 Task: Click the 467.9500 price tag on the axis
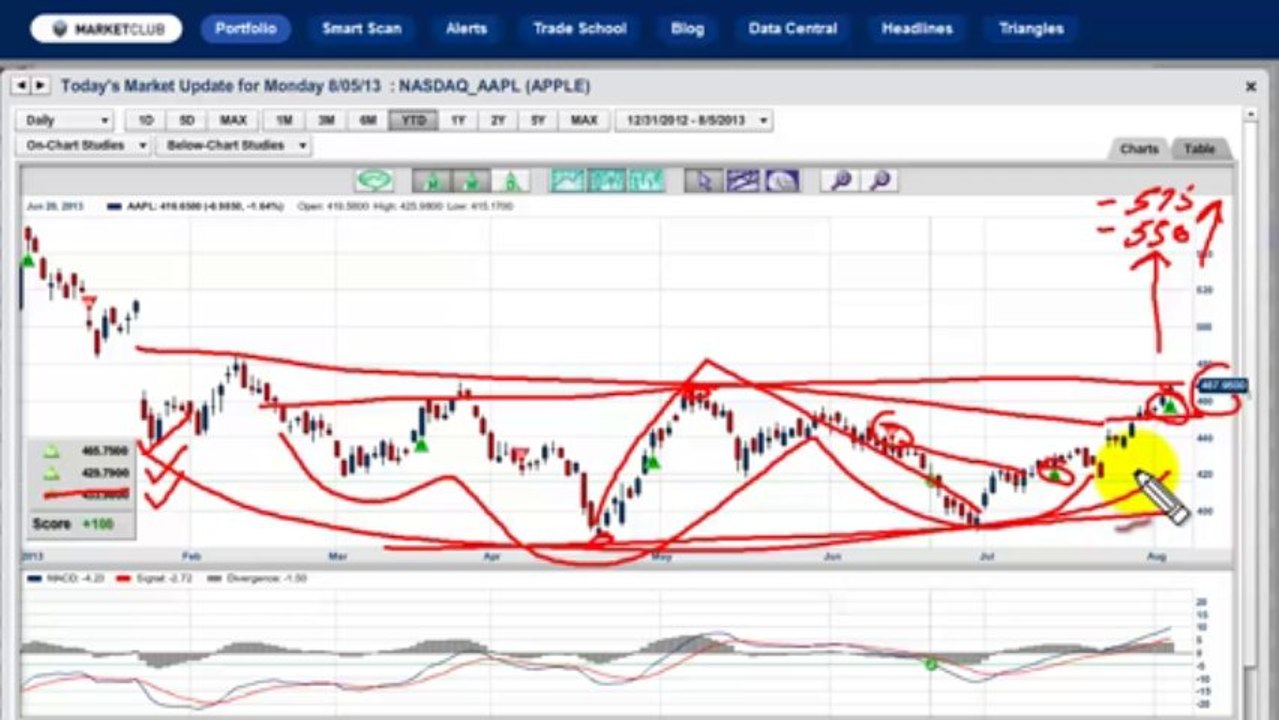pos(1222,385)
